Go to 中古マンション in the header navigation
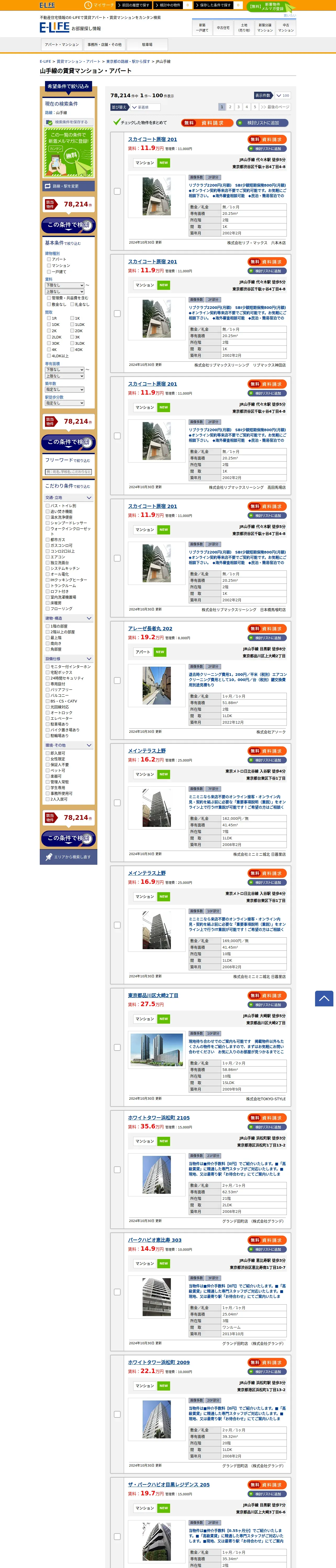 [x=286, y=28]
